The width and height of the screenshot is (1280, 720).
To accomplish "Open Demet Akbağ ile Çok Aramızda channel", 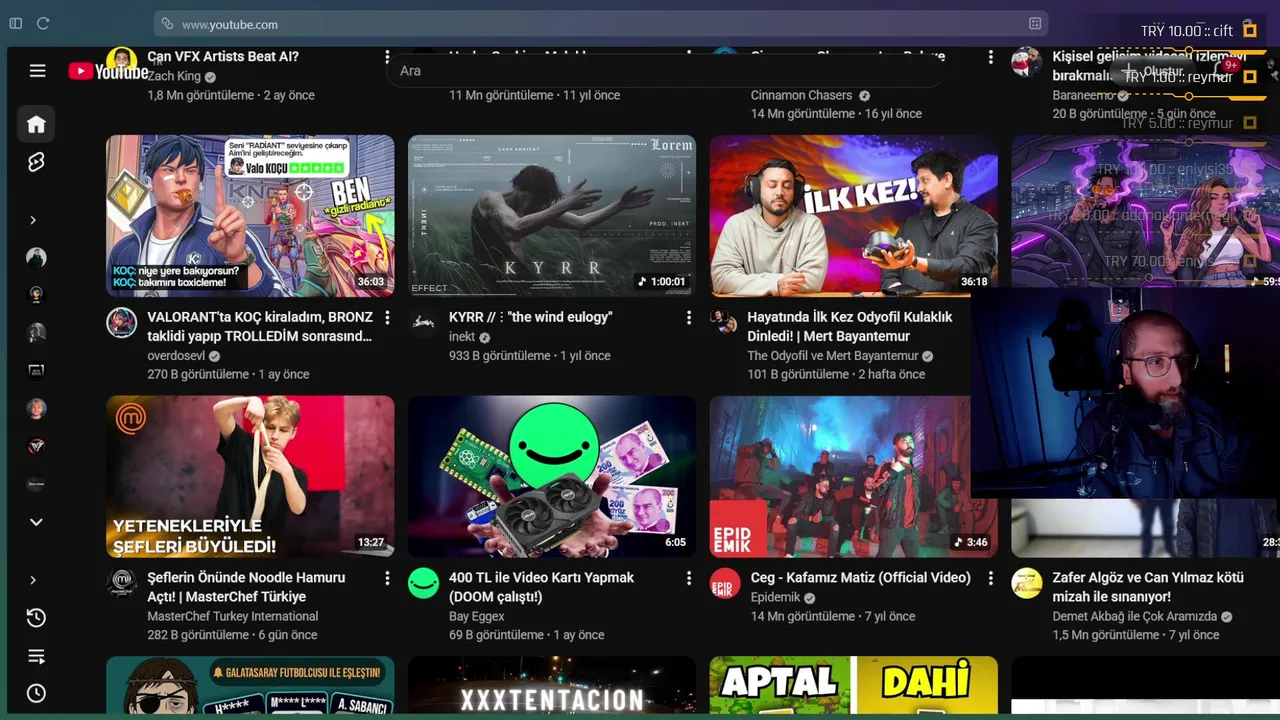I will 1134,616.
